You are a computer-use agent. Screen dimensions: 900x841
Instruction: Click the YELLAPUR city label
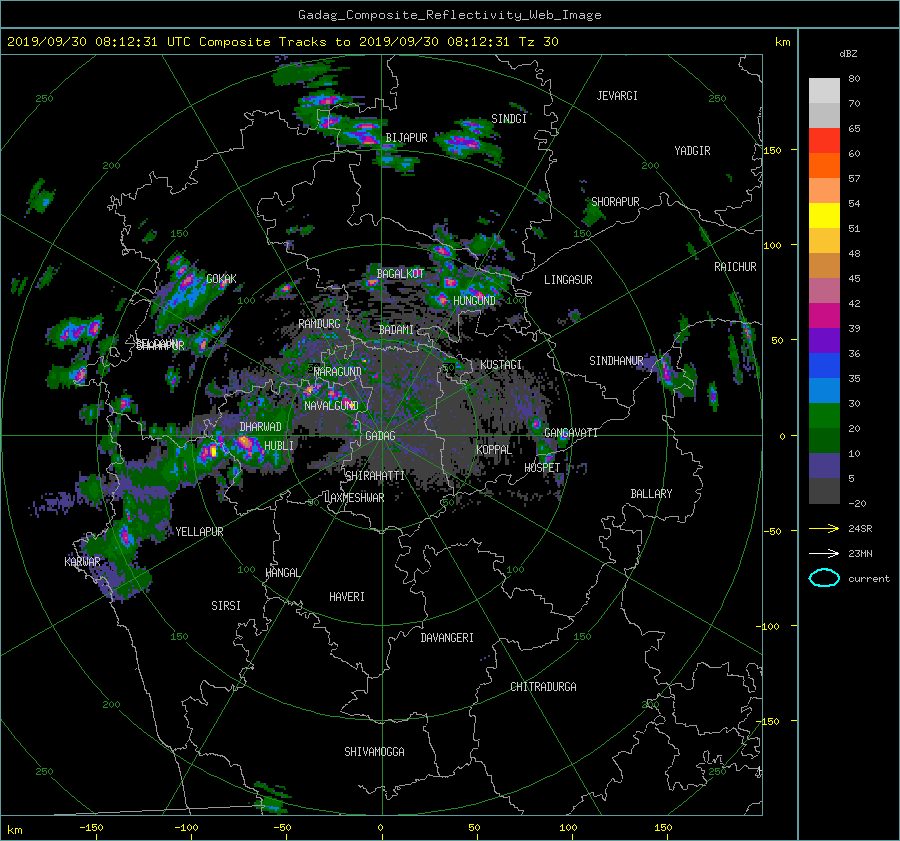coord(199,532)
